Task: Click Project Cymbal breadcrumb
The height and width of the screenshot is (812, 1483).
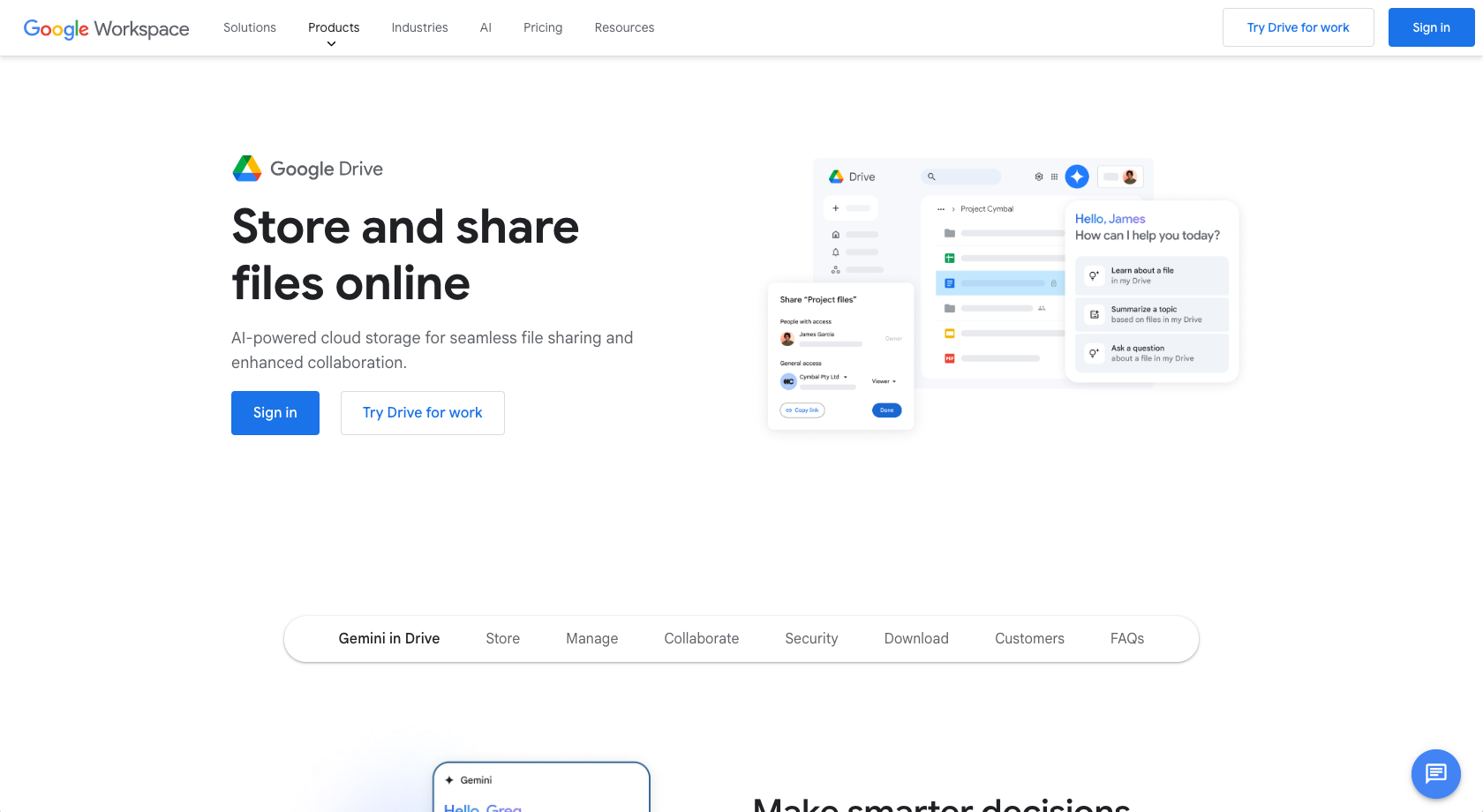Action: pyautogui.click(x=987, y=209)
